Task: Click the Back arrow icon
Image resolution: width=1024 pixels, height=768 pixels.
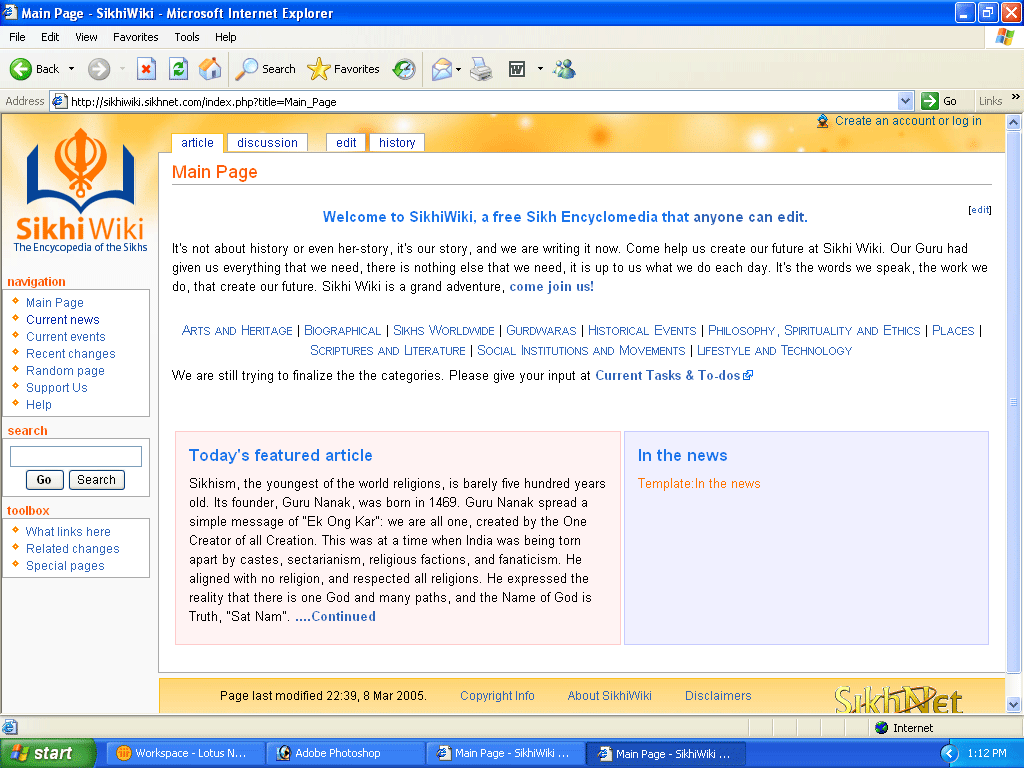Action: tap(20, 69)
